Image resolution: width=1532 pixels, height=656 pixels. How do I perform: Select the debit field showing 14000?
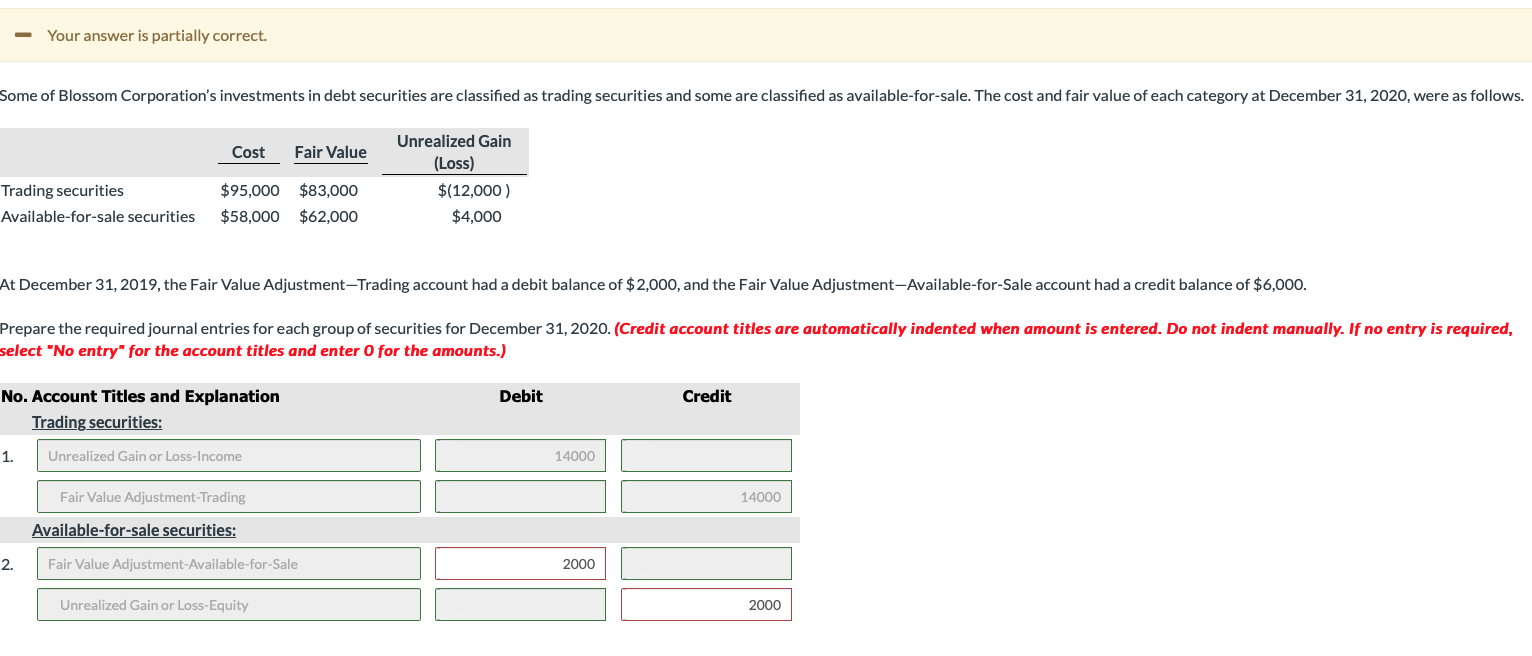[519, 455]
